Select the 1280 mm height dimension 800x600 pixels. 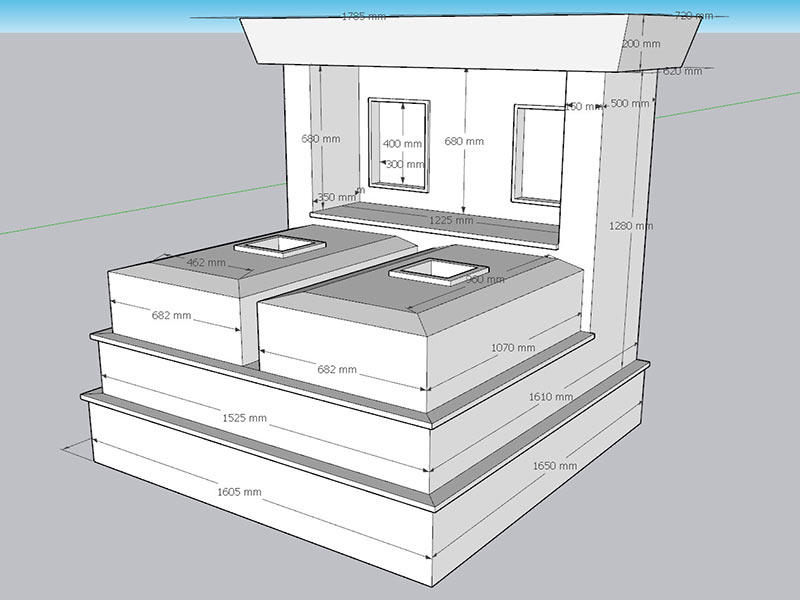tap(631, 226)
